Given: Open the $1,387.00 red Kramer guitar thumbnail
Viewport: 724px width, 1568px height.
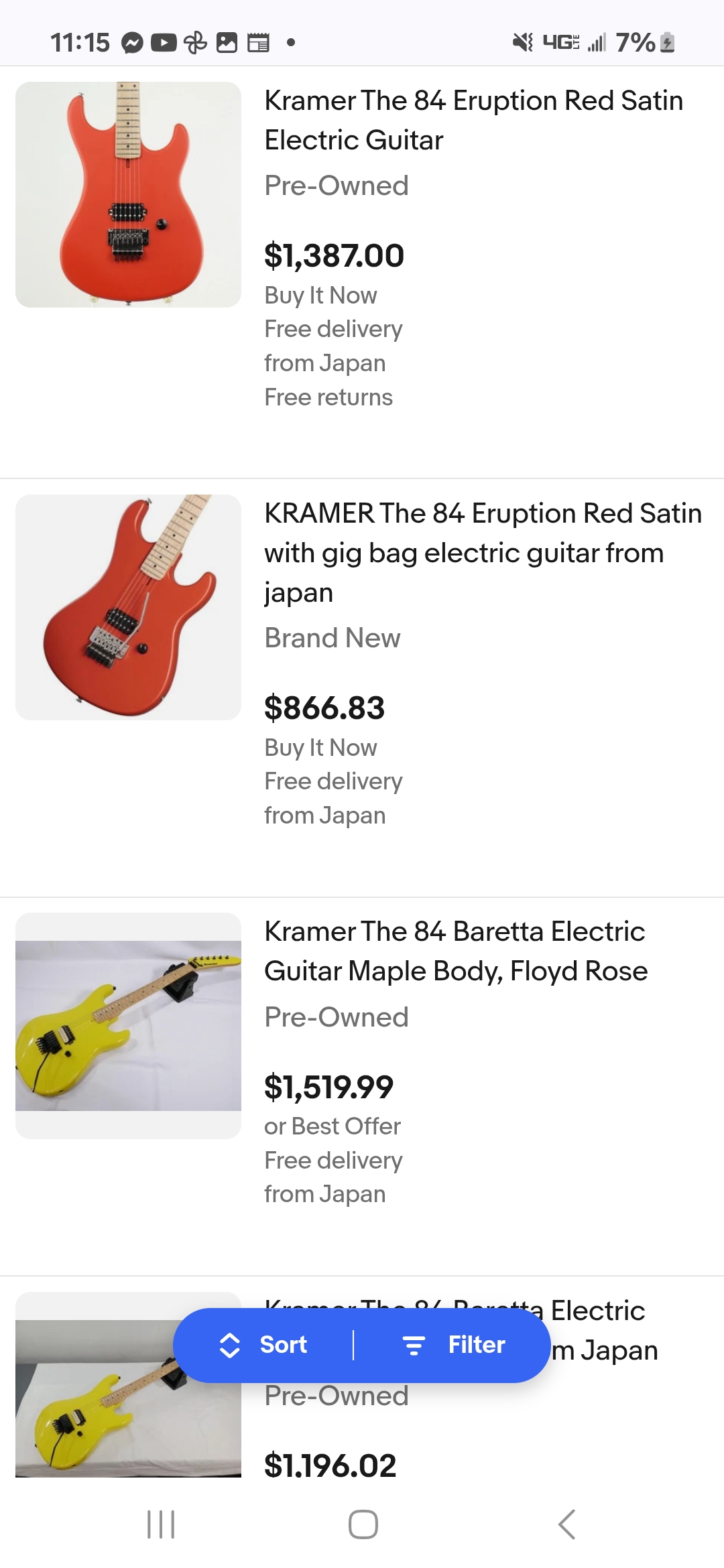Looking at the screenshot, I should pyautogui.click(x=128, y=194).
